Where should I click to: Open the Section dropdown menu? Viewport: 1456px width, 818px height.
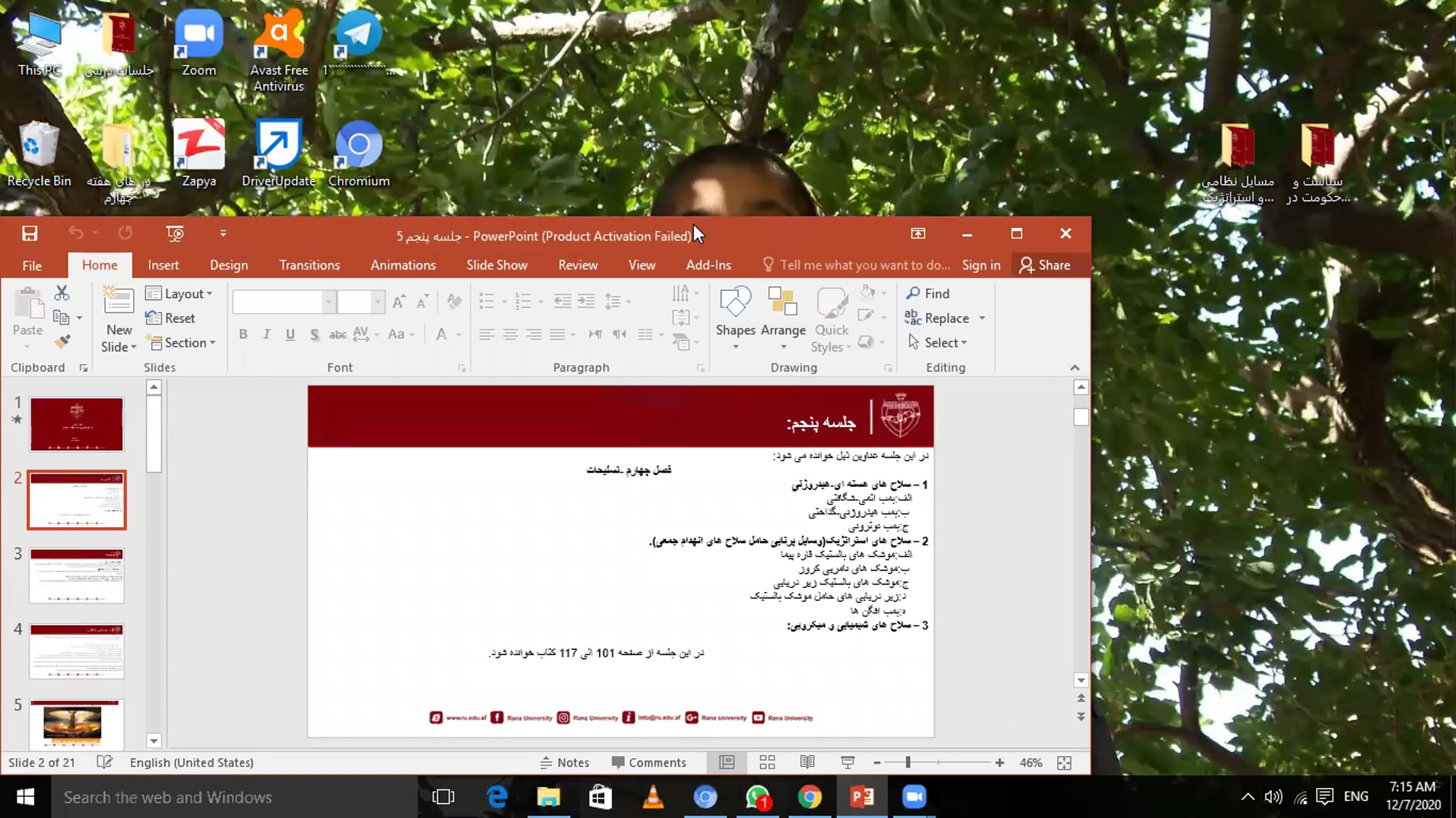pyautogui.click(x=181, y=343)
